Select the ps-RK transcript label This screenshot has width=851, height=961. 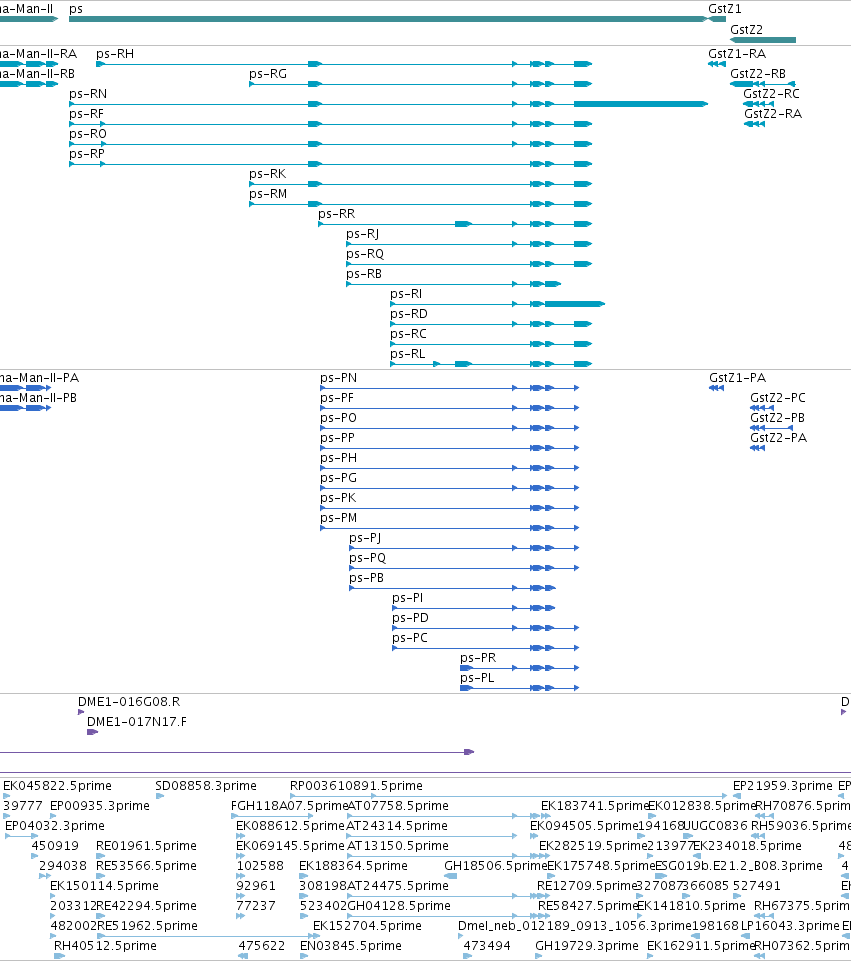(267, 174)
